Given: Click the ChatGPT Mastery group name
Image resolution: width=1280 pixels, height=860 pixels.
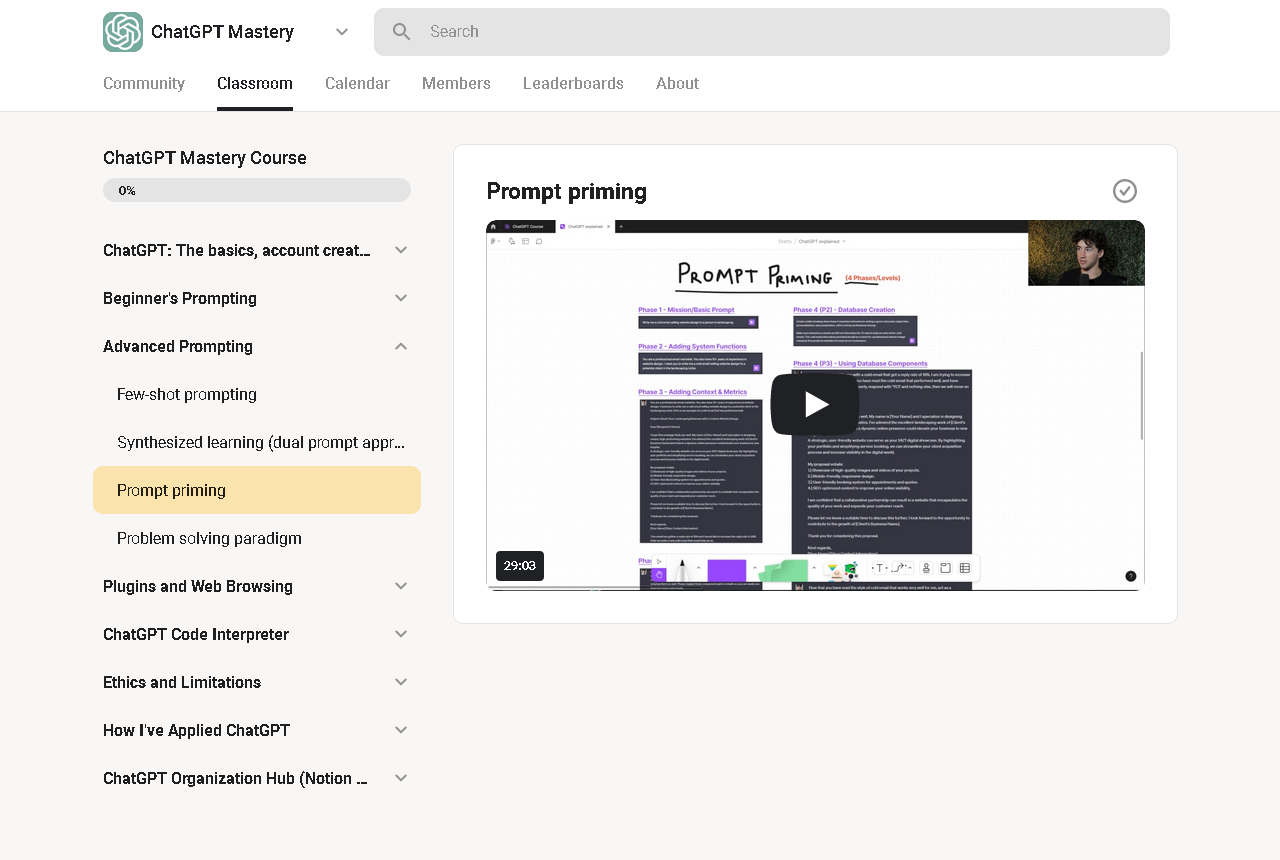Looking at the screenshot, I should pos(222,32).
